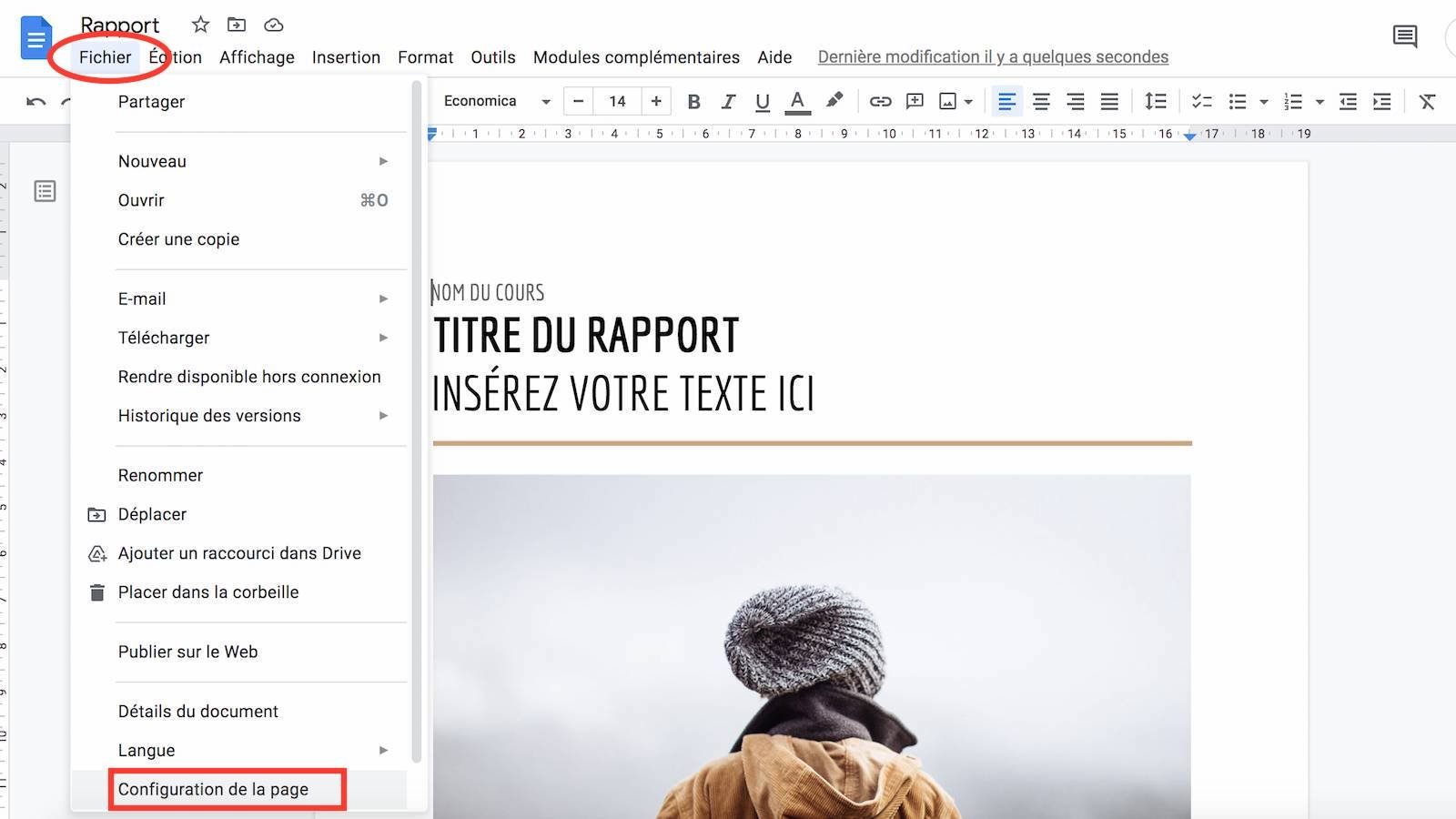Toggle bold formatting
Screen dimensions: 1456x819
pos(693,101)
